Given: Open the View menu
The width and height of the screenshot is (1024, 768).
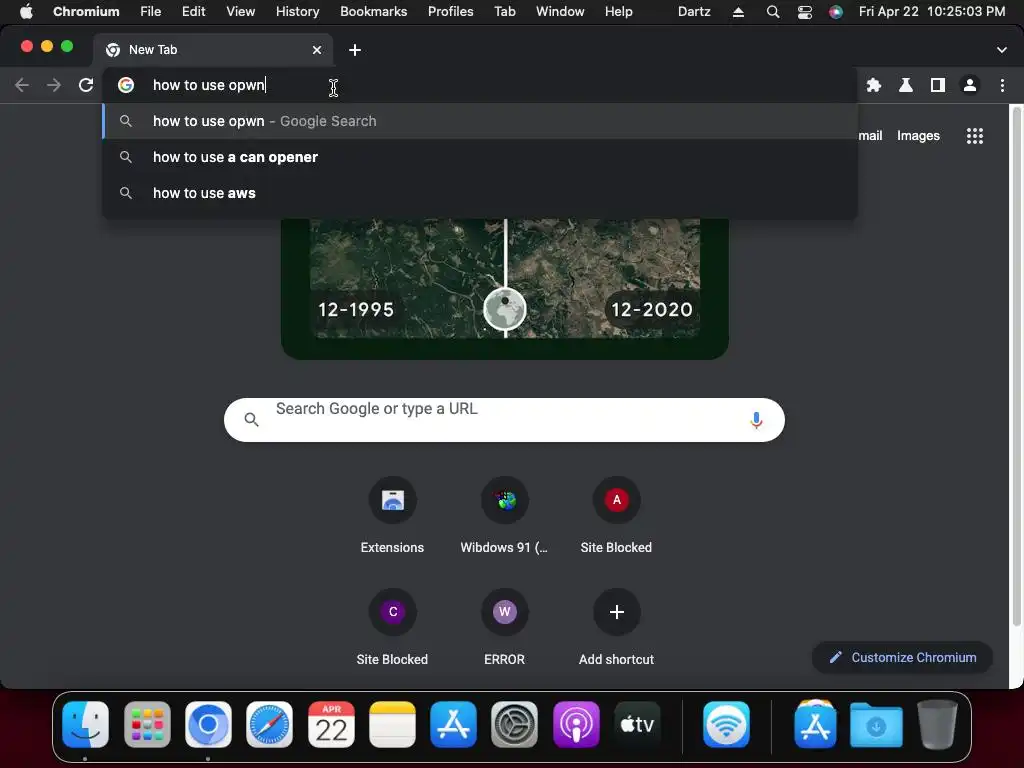Looking at the screenshot, I should tap(240, 11).
